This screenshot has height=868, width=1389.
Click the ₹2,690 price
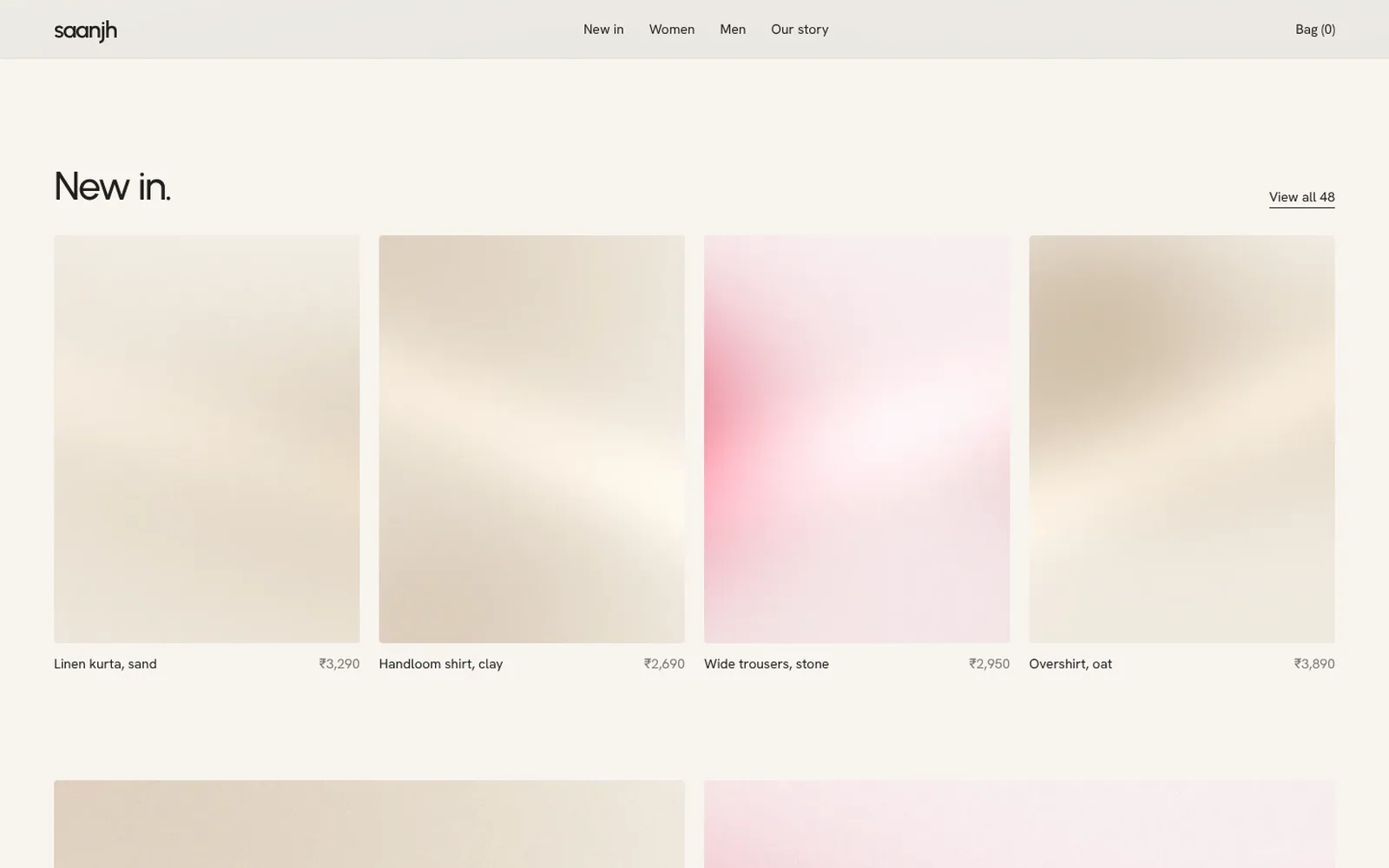click(664, 664)
